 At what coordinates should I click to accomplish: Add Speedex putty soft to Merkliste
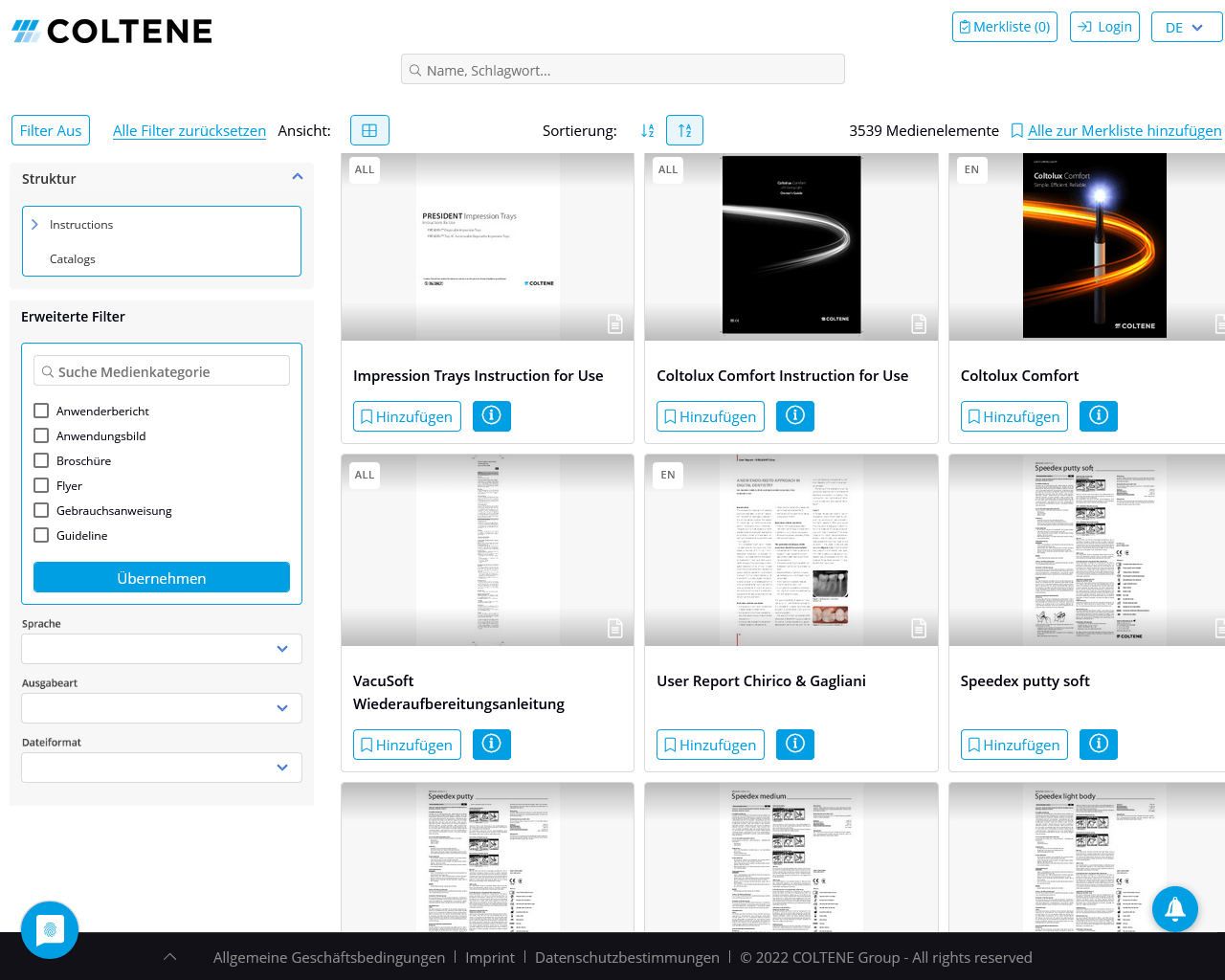click(x=1013, y=745)
